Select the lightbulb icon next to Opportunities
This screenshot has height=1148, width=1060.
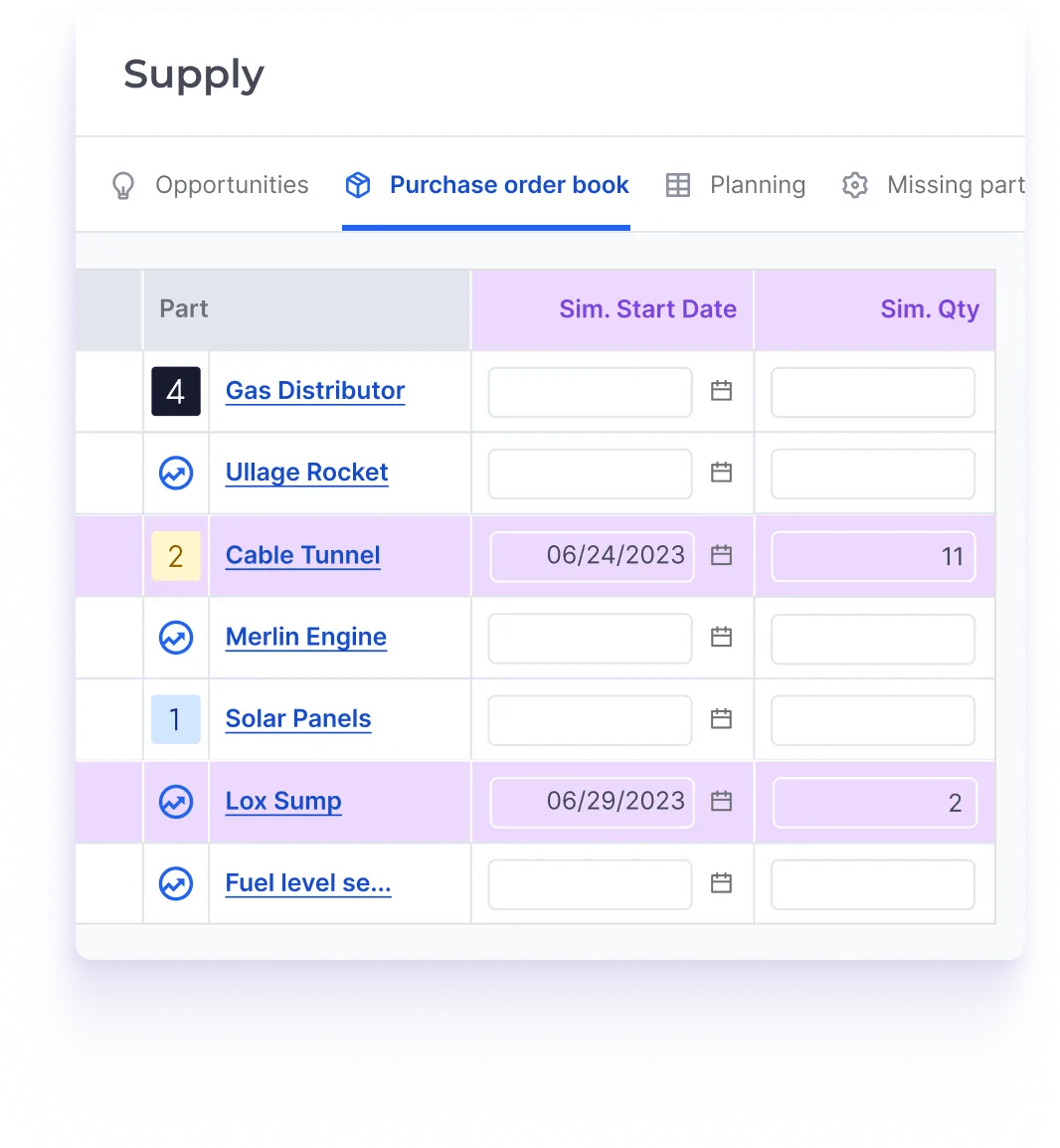tap(122, 185)
